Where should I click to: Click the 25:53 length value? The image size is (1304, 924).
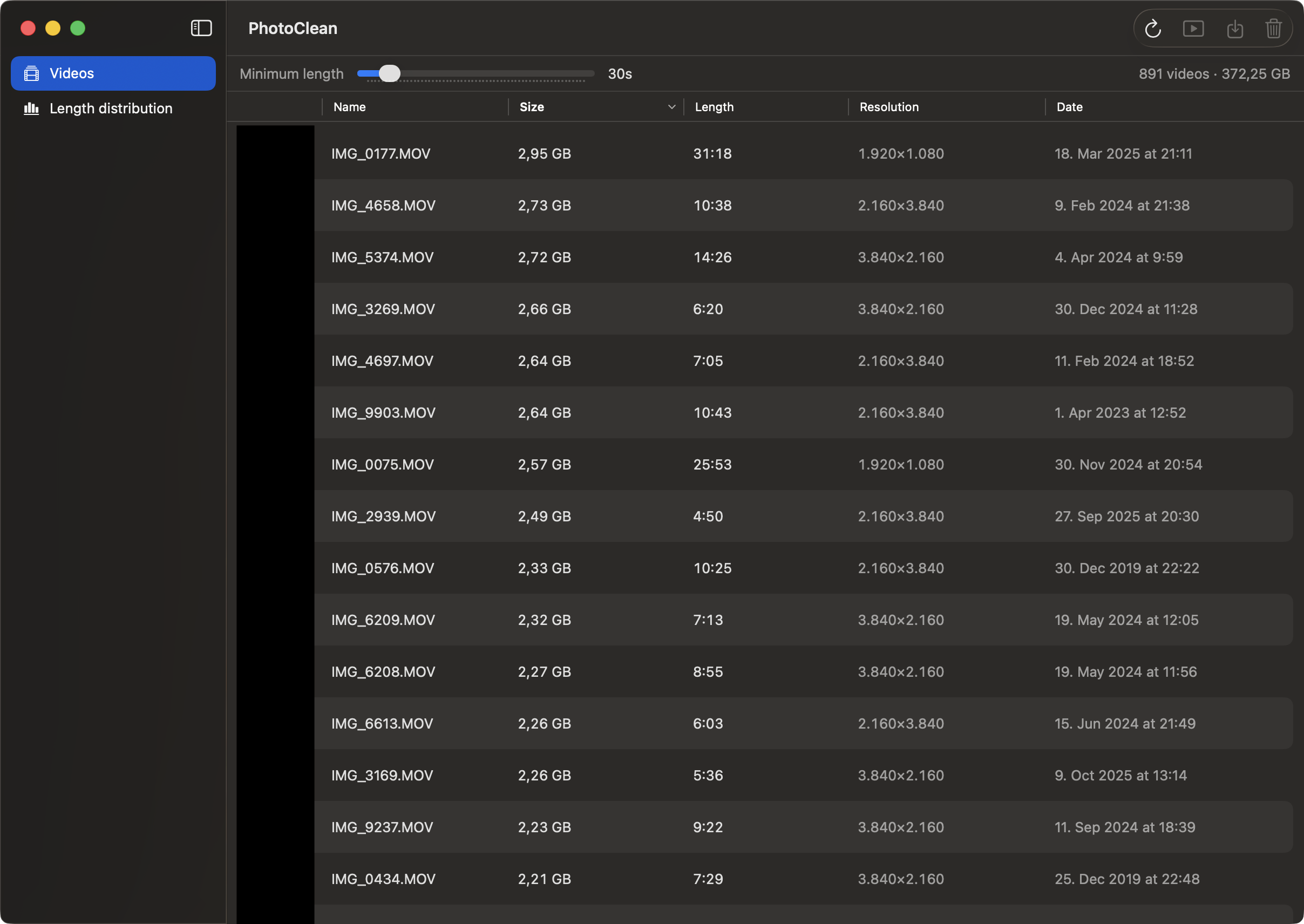712,464
